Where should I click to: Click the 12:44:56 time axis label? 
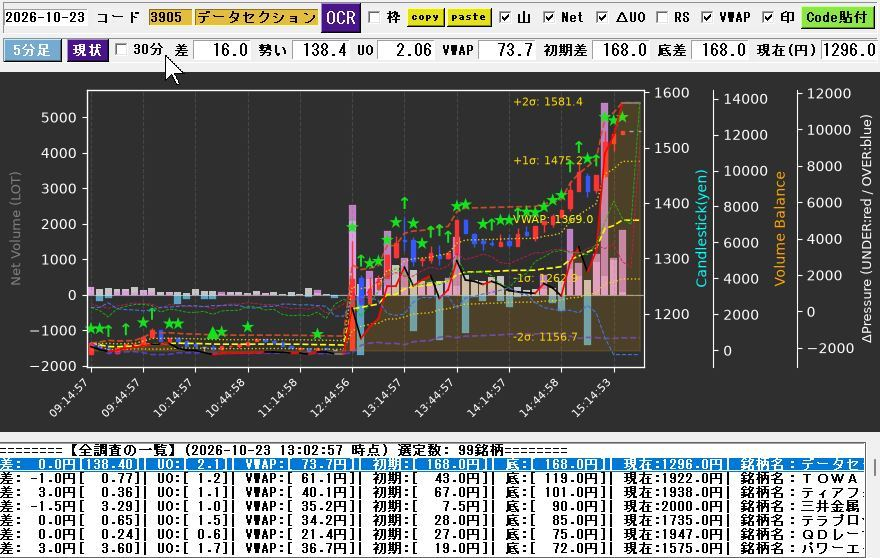(331, 397)
